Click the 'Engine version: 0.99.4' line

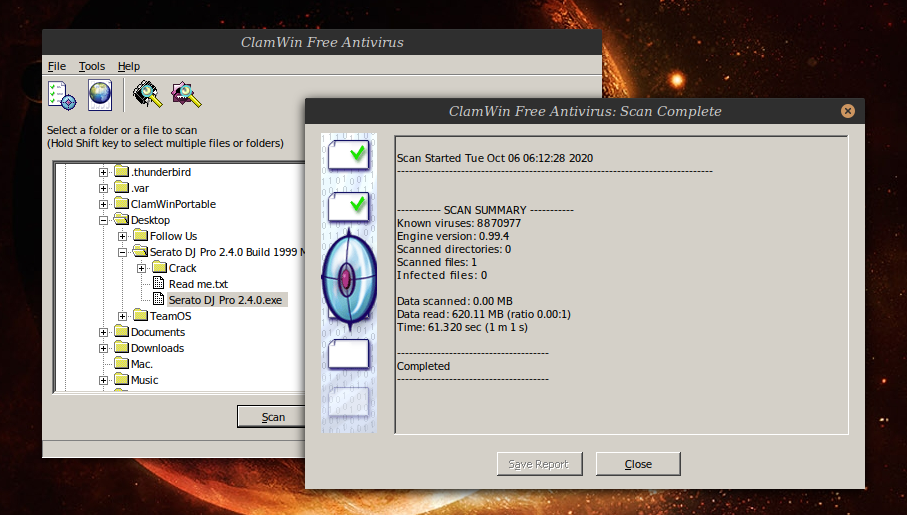(453, 236)
